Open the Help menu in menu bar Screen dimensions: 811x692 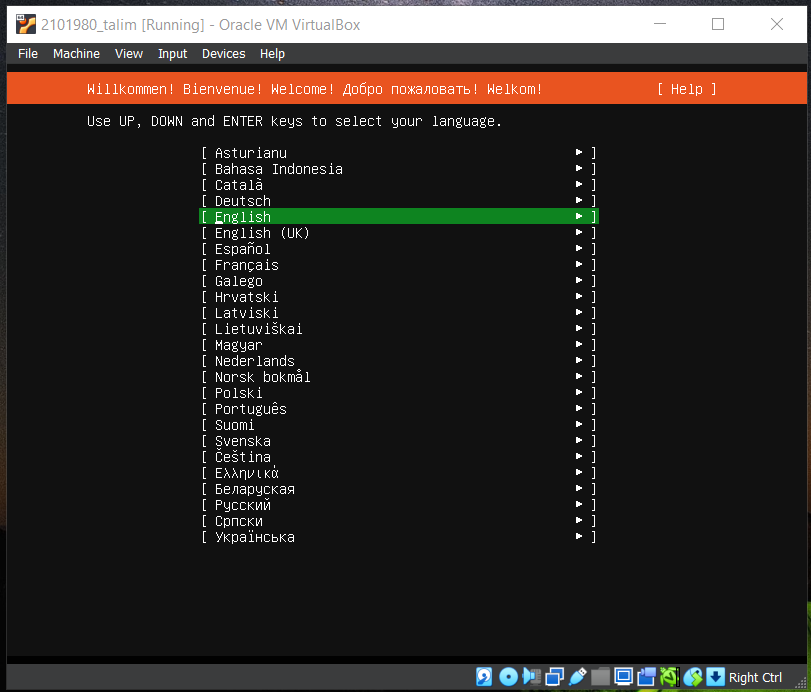pyautogui.click(x=272, y=54)
